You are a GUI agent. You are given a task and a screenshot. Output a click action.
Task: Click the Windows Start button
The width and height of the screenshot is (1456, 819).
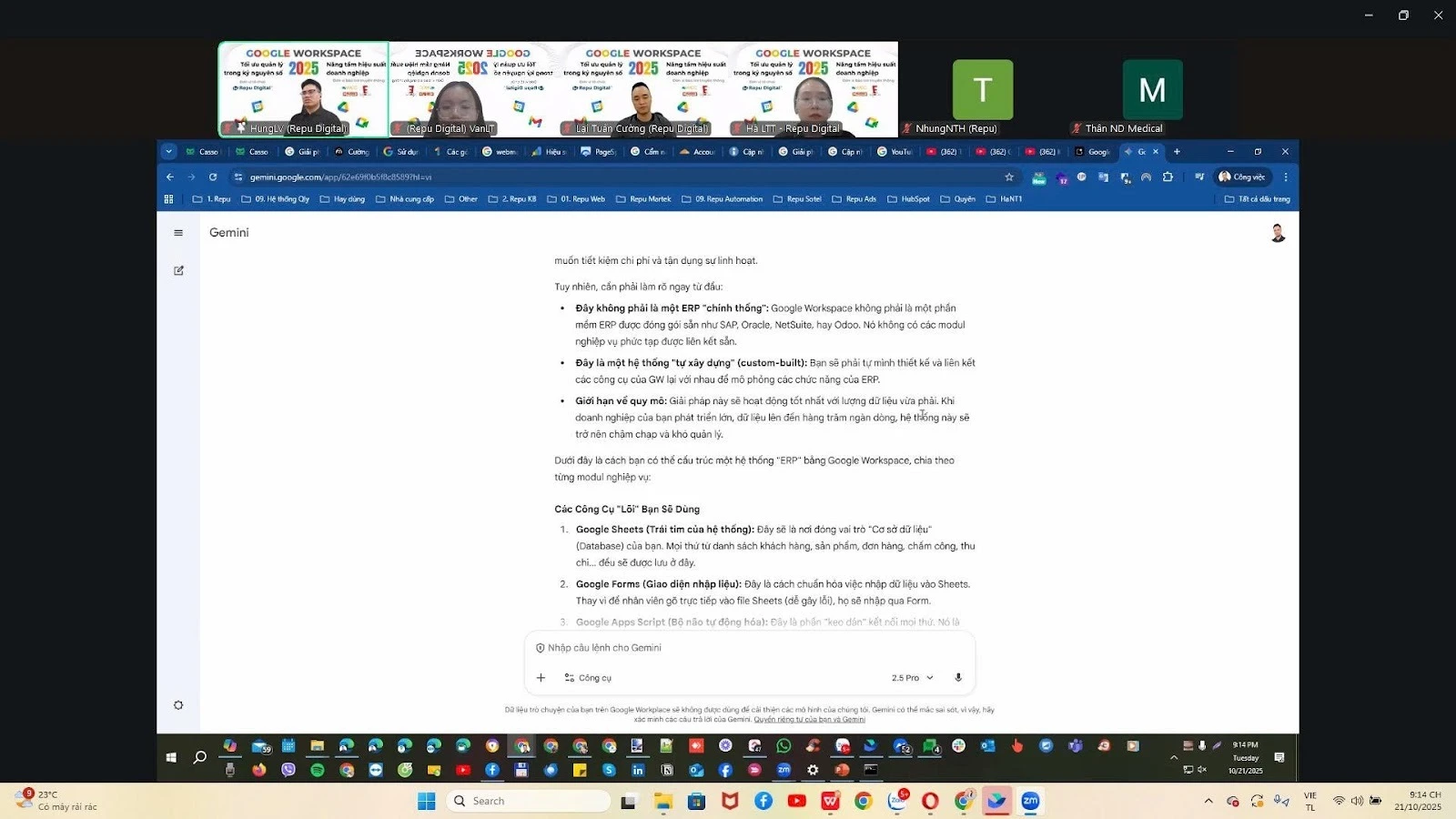[425, 801]
